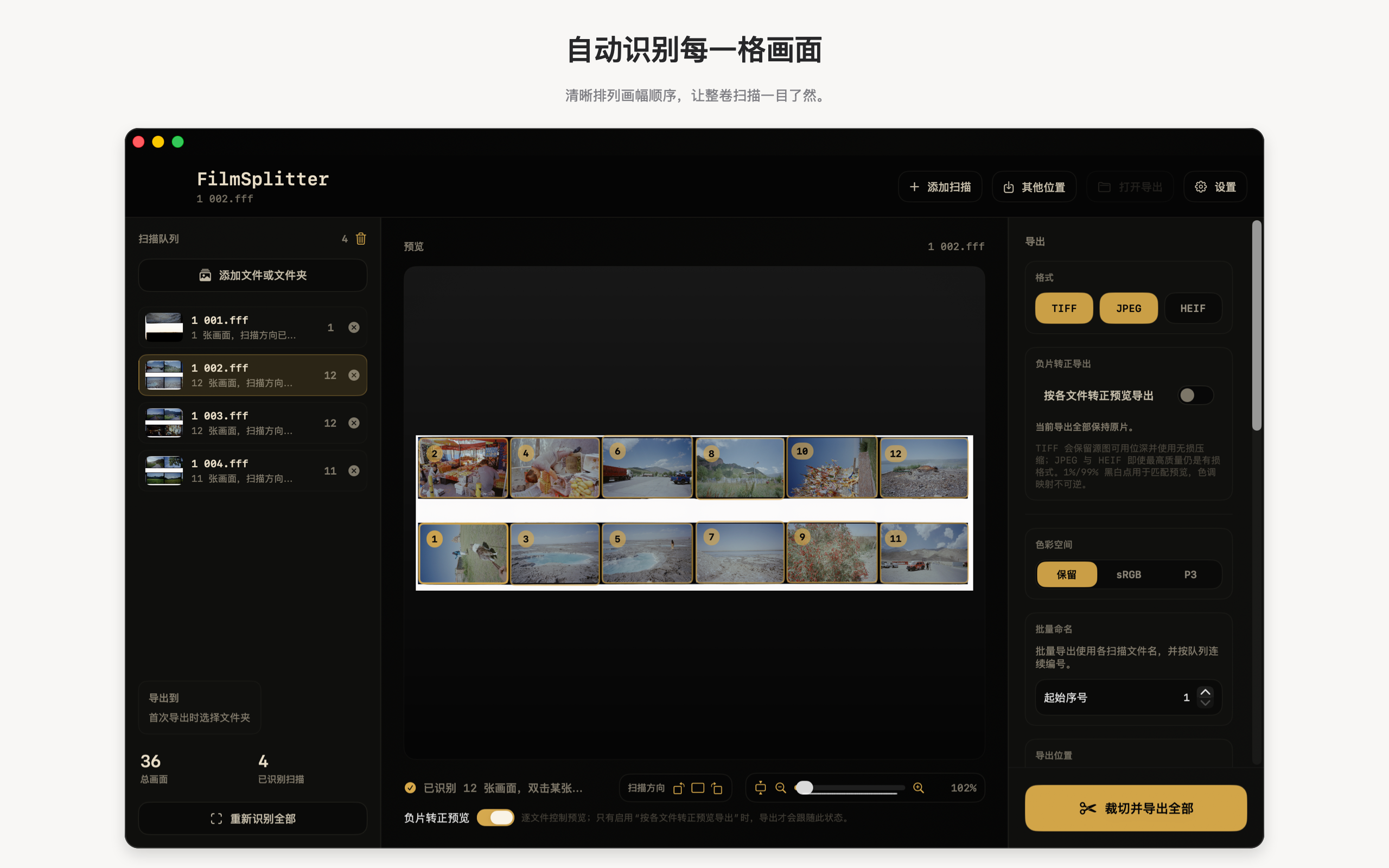Toggle TIFF export format

coord(1063,308)
